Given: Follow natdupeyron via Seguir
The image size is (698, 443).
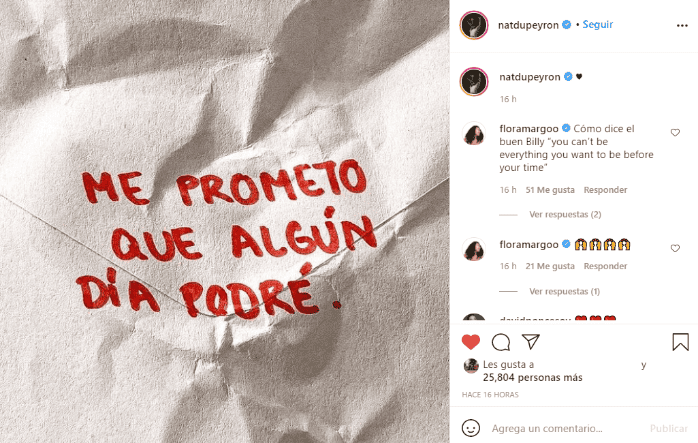Looking at the screenshot, I should click(598, 24).
